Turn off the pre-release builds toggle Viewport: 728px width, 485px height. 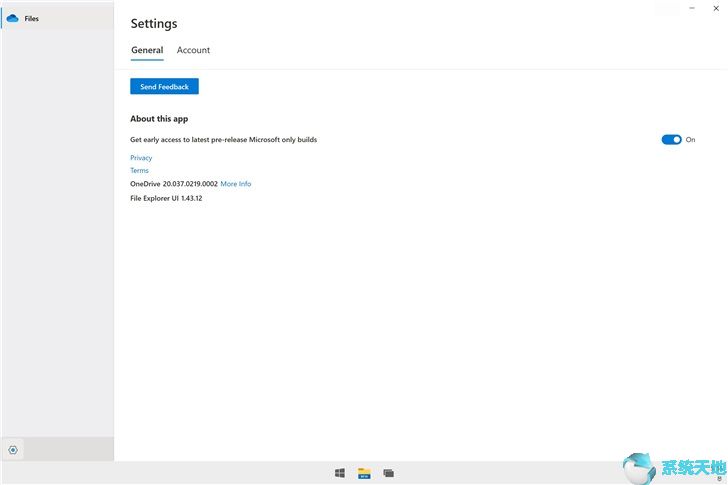click(x=671, y=140)
